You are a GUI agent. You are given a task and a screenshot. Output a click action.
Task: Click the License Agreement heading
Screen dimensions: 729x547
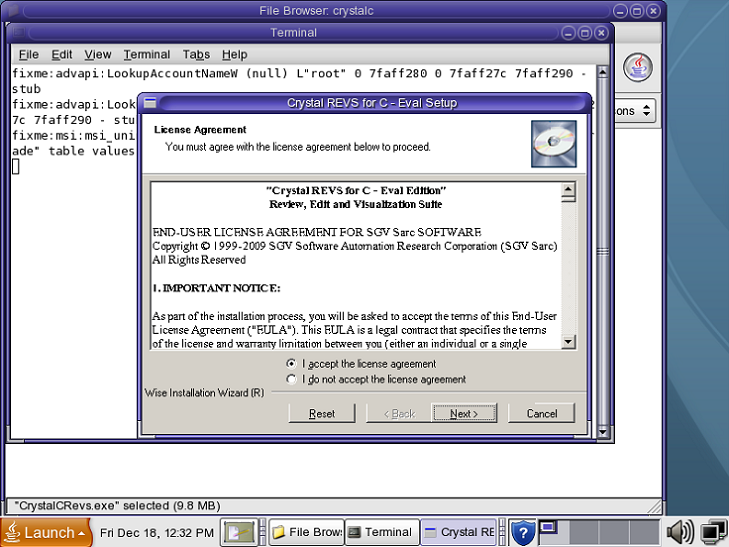200,130
